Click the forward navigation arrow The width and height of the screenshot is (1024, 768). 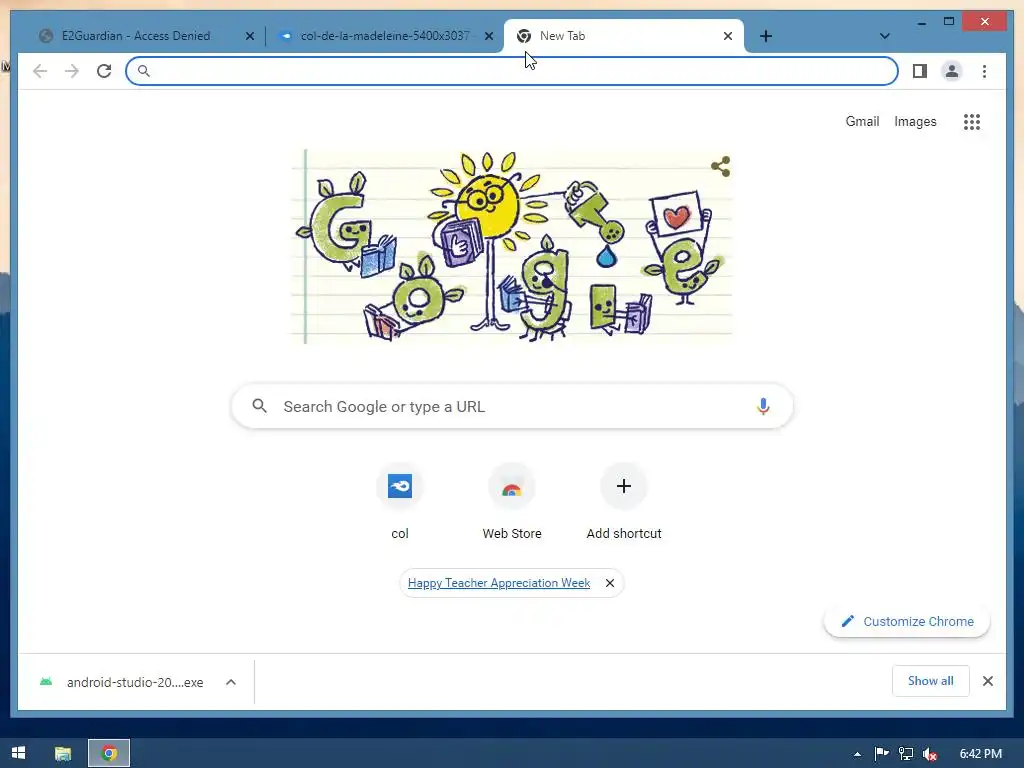(x=72, y=71)
